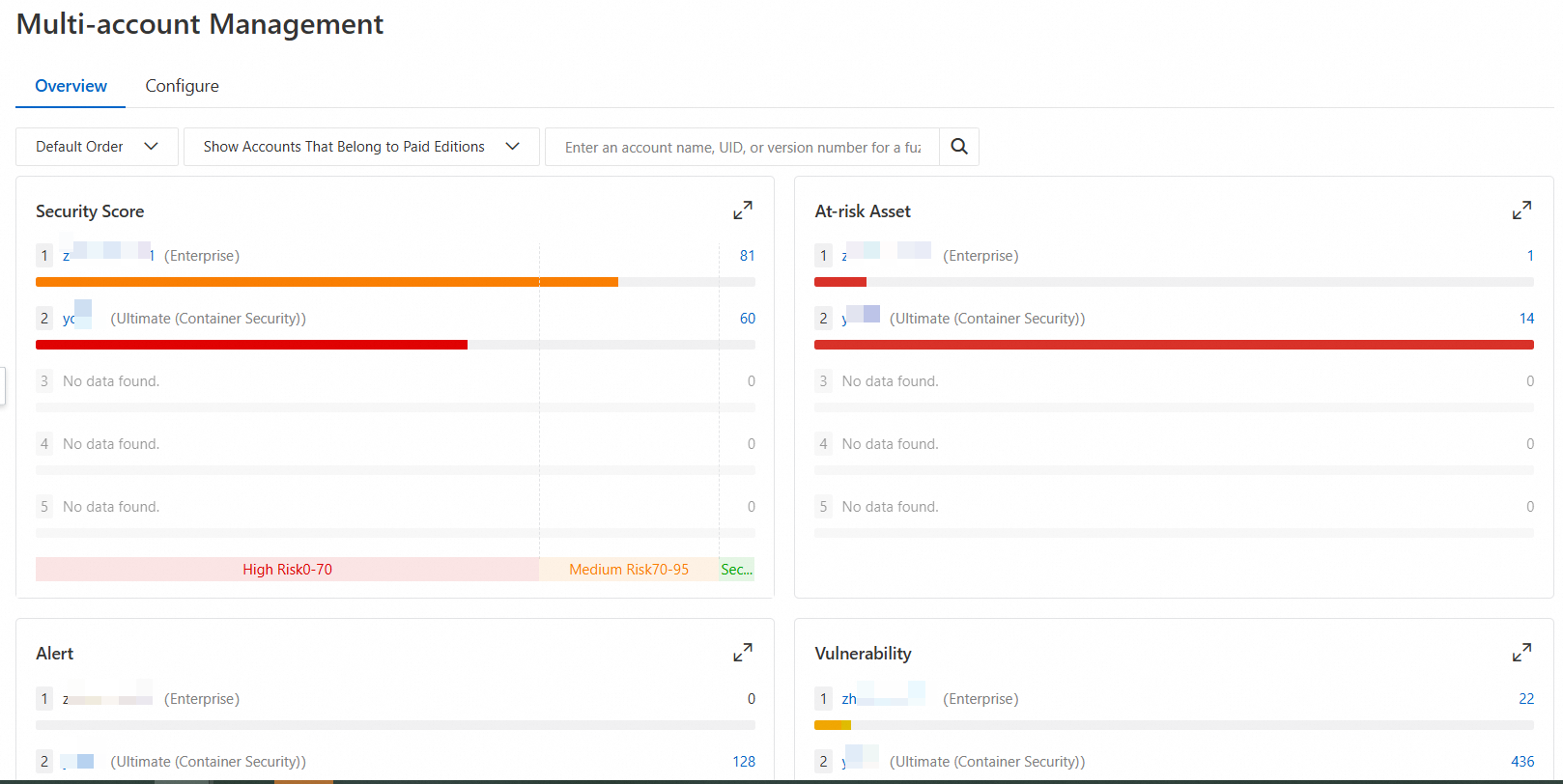Click the Medium Risk70-95 legend band
1563x784 pixels.
[629, 570]
